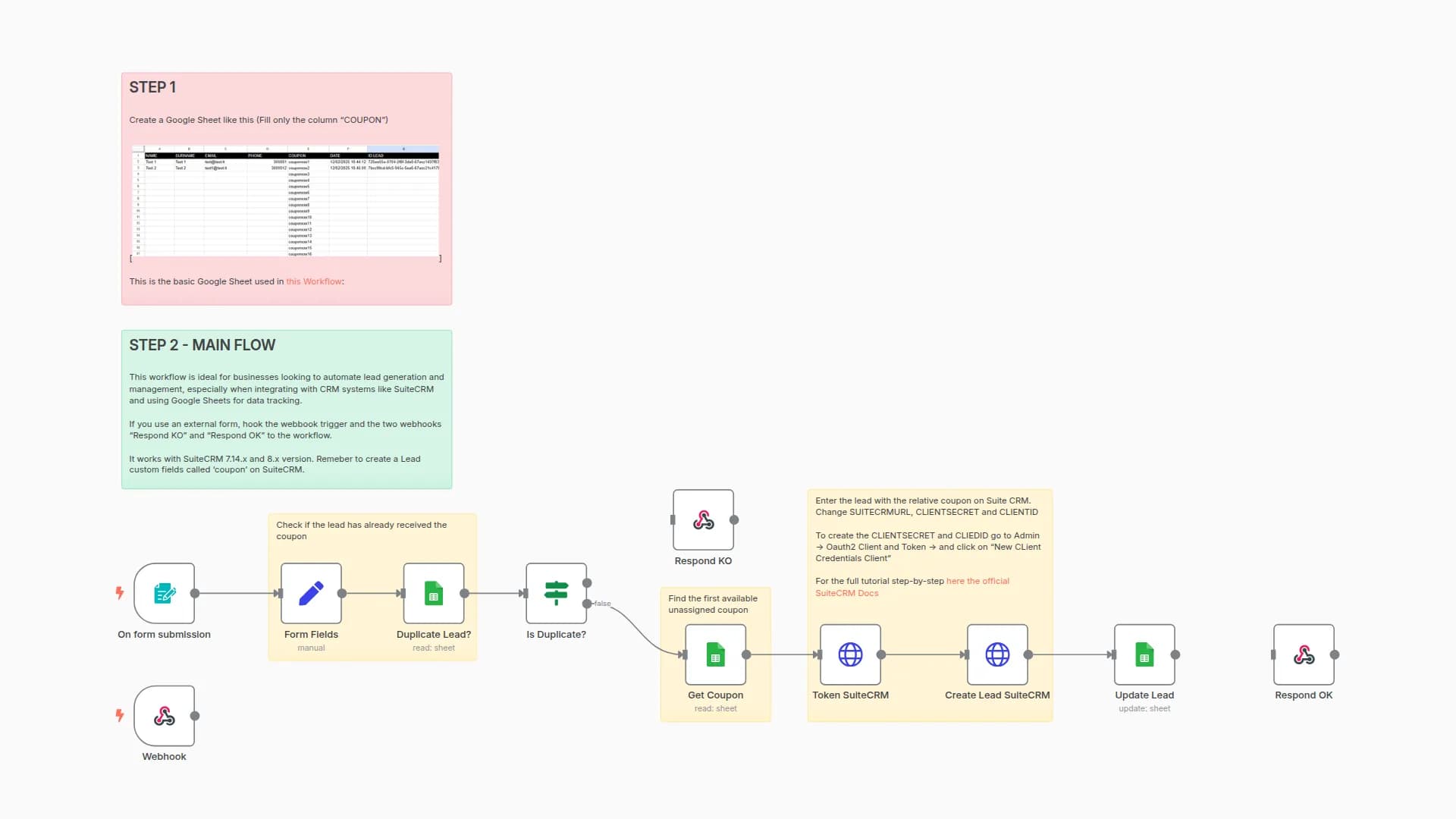Image resolution: width=1456 pixels, height=819 pixels.
Task: Click the input connector of Respond KO
Action: [x=673, y=519]
